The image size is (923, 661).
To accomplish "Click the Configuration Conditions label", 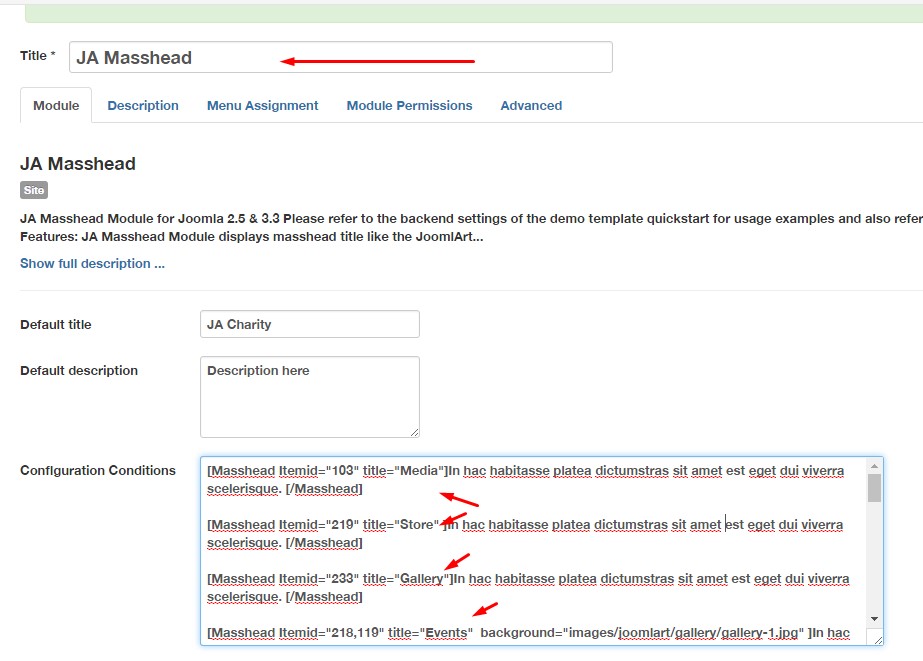I will pyautogui.click(x=98, y=470).
